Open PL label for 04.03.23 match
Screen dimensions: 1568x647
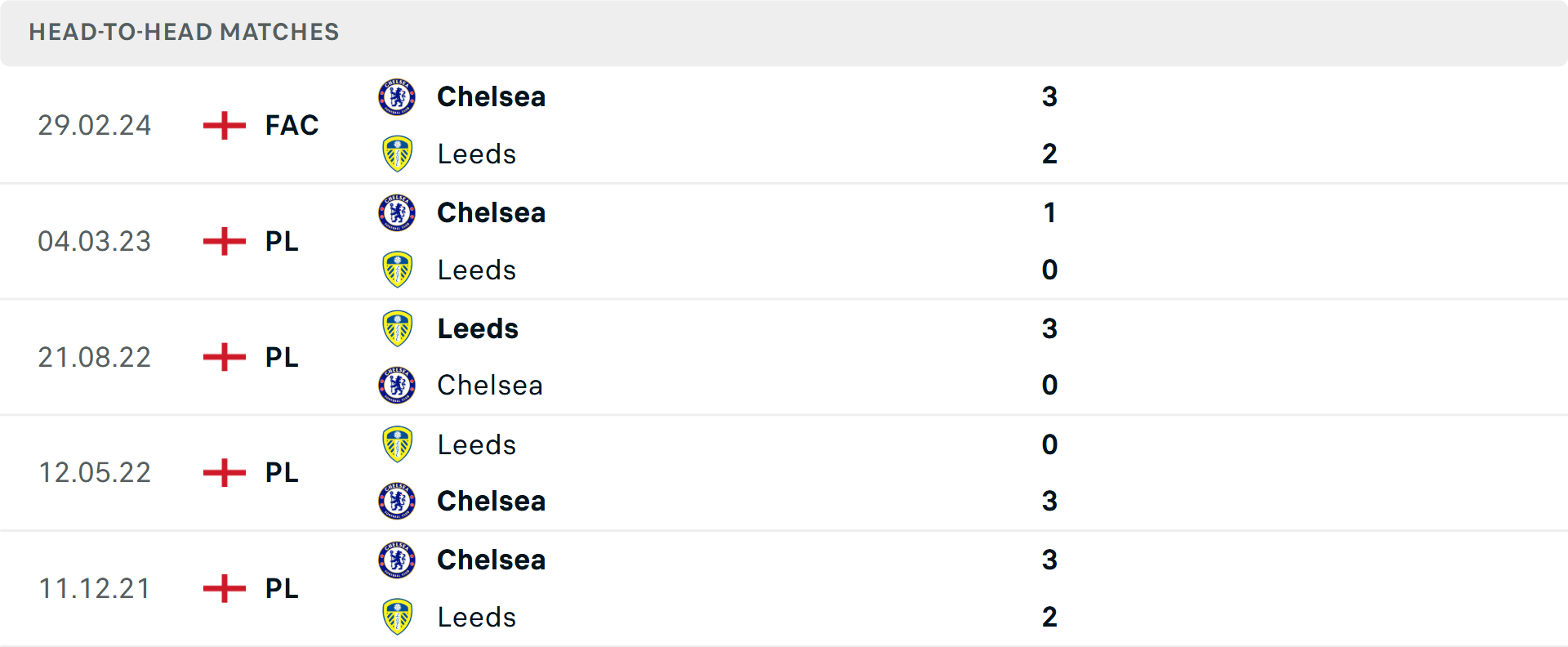click(282, 242)
